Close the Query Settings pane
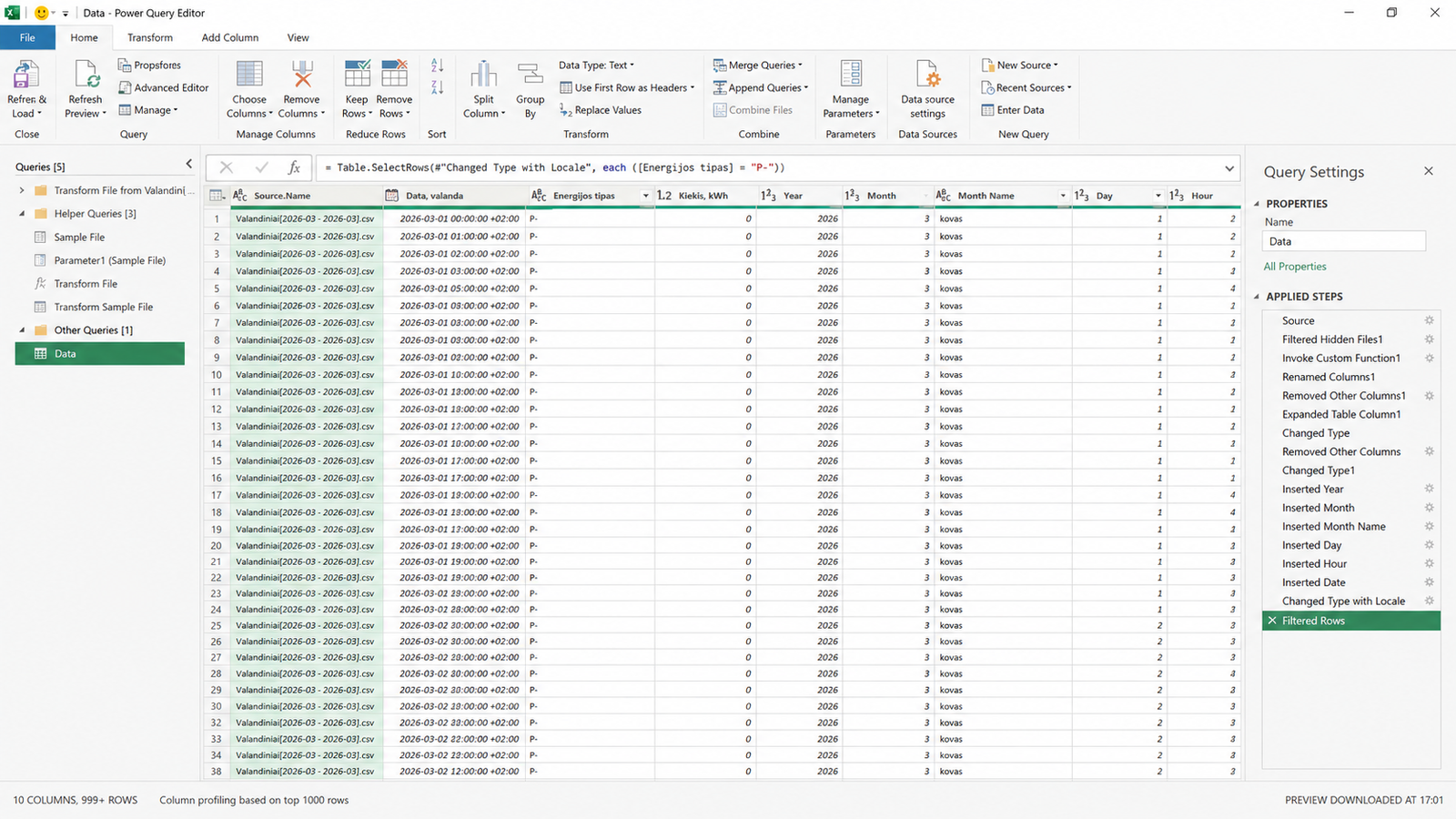The image size is (1456, 819). (1429, 171)
